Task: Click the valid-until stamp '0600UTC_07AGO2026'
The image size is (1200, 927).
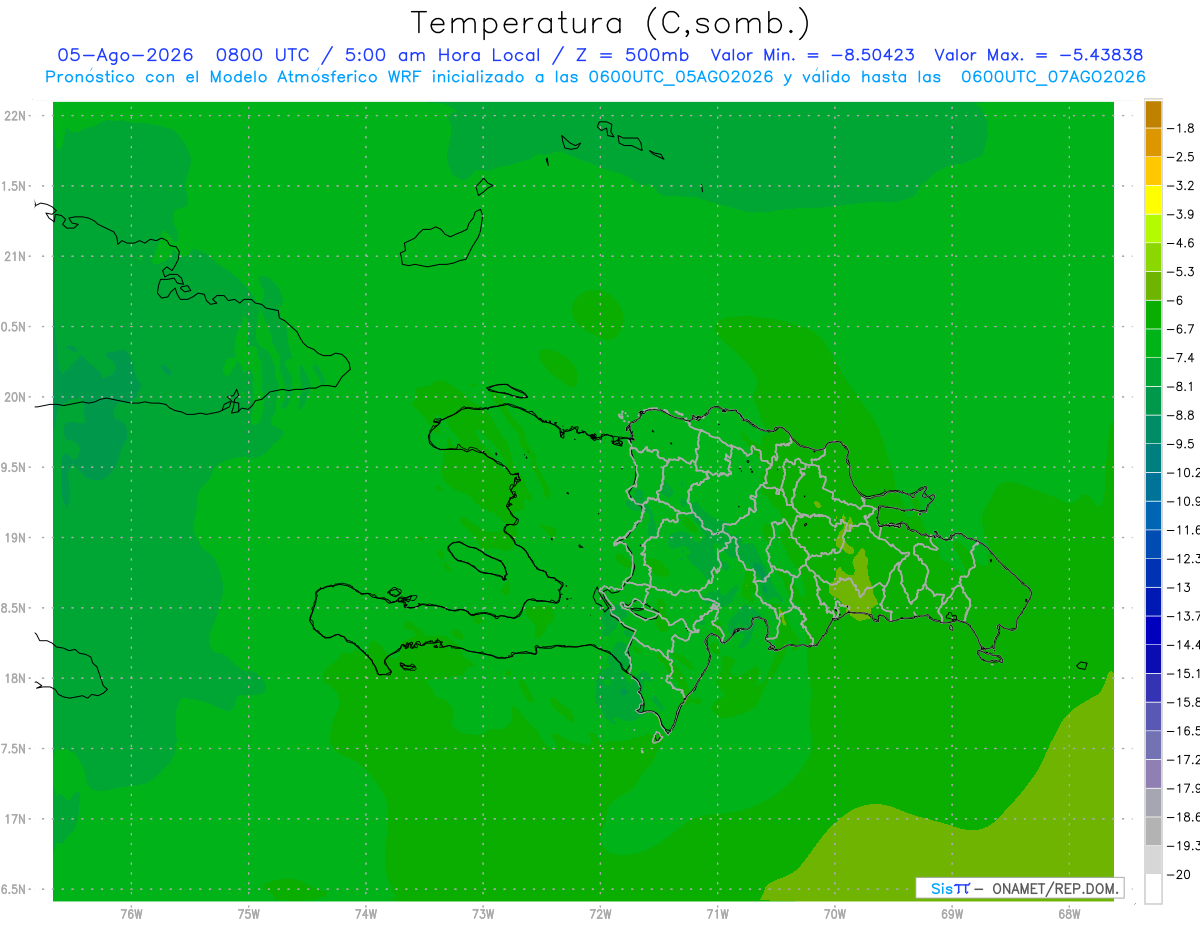Action: click(x=1053, y=77)
